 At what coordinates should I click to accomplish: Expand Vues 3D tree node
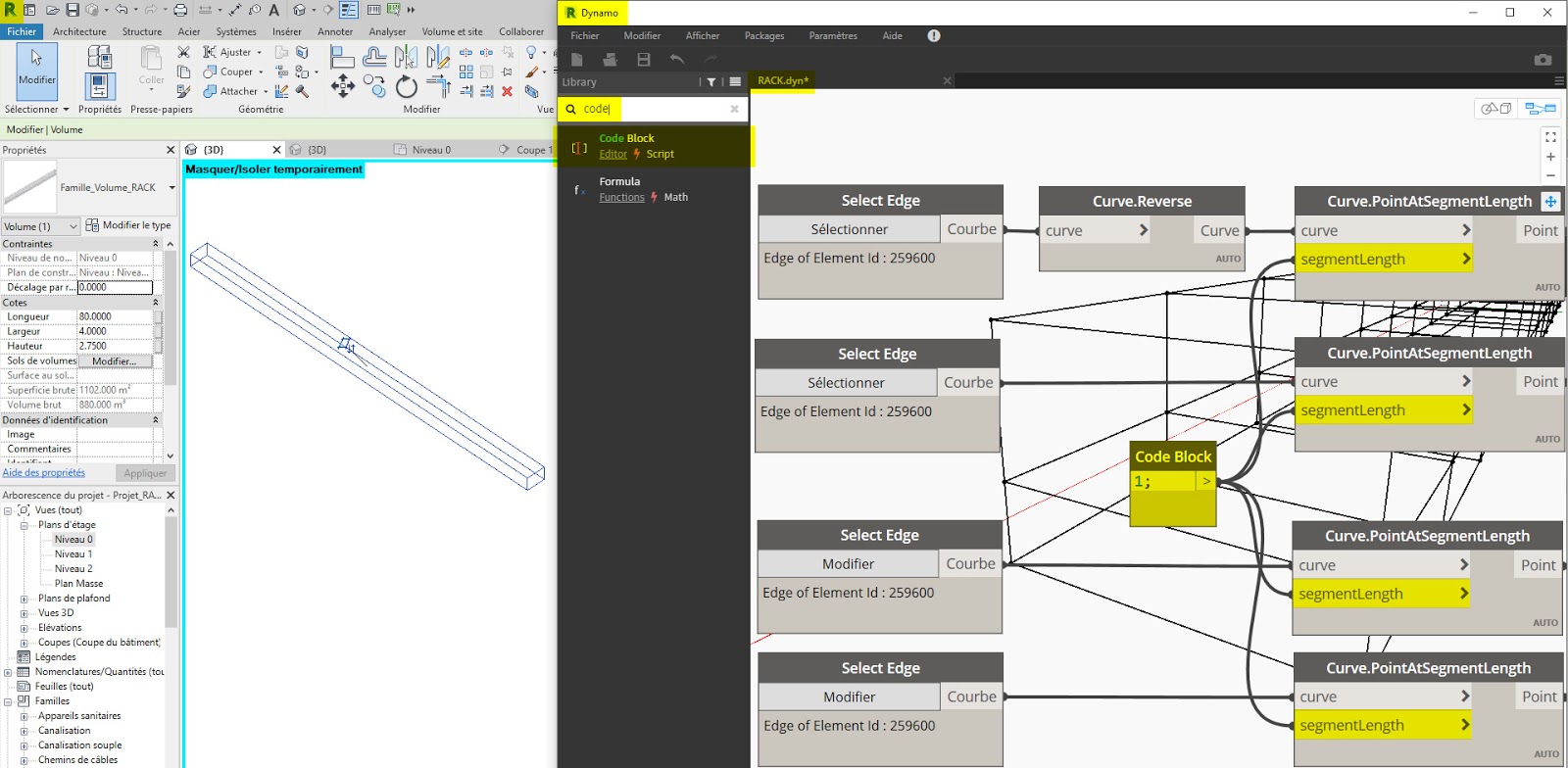click(24, 613)
